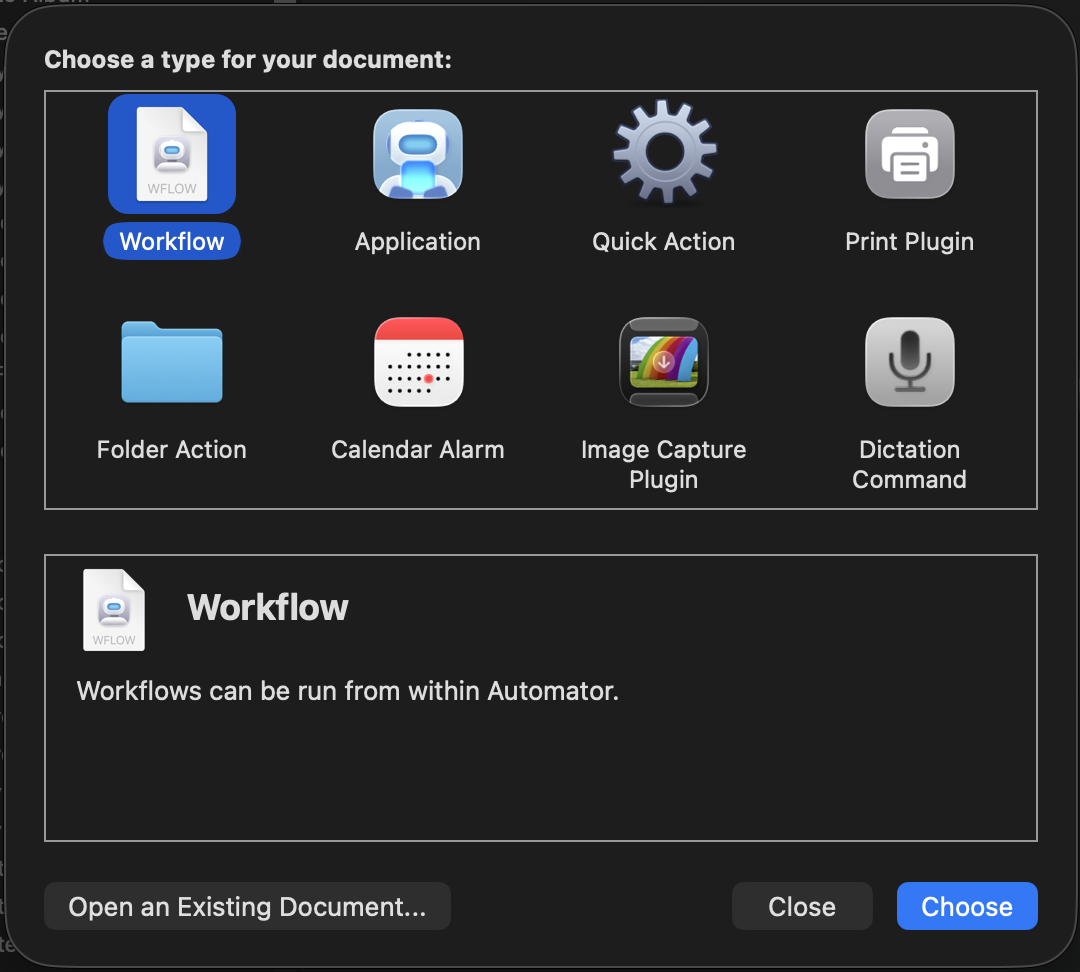The image size is (1080, 972).
Task: Pick the Image Capture Plugin icon
Action: click(x=664, y=362)
